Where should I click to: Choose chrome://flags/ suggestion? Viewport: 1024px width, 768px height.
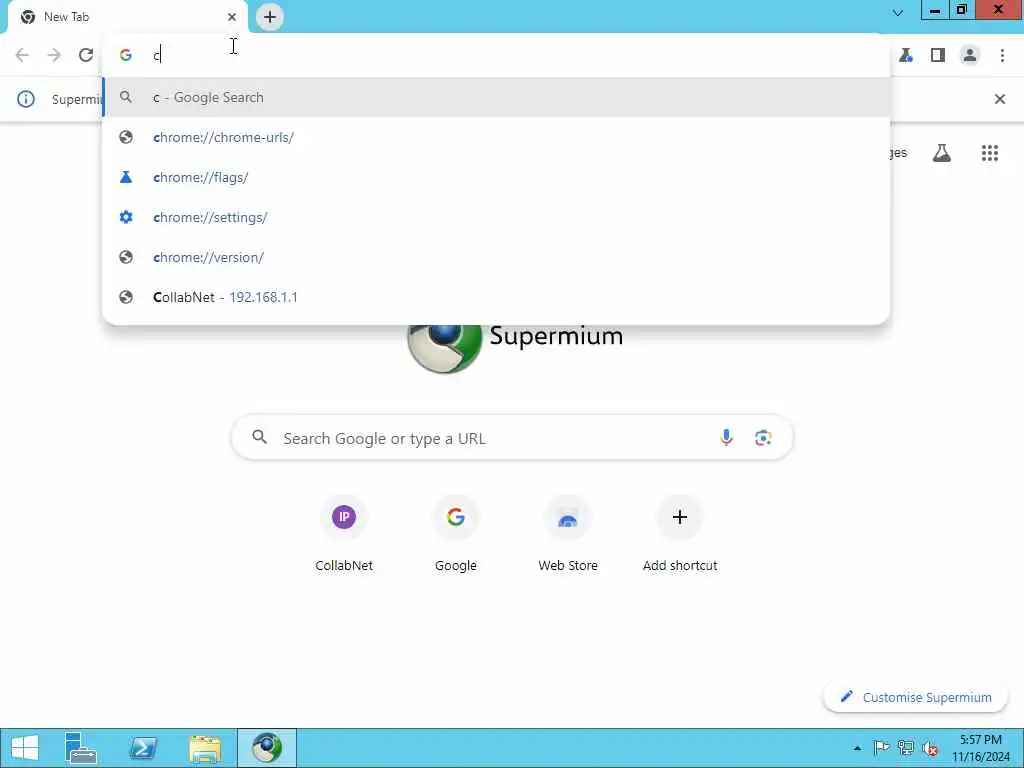(496, 177)
